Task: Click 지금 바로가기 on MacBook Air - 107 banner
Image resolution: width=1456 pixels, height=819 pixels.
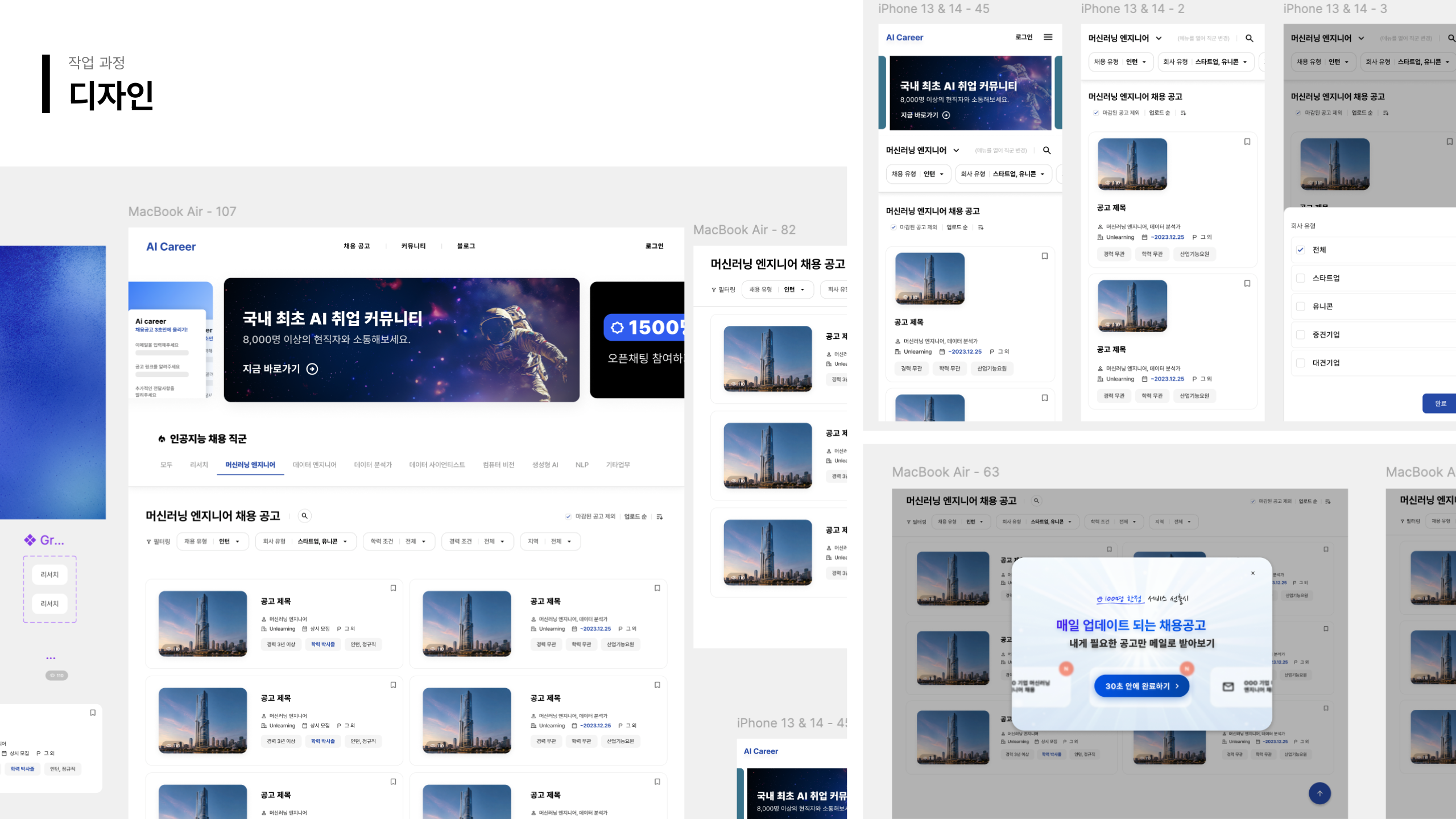Action: [x=280, y=369]
